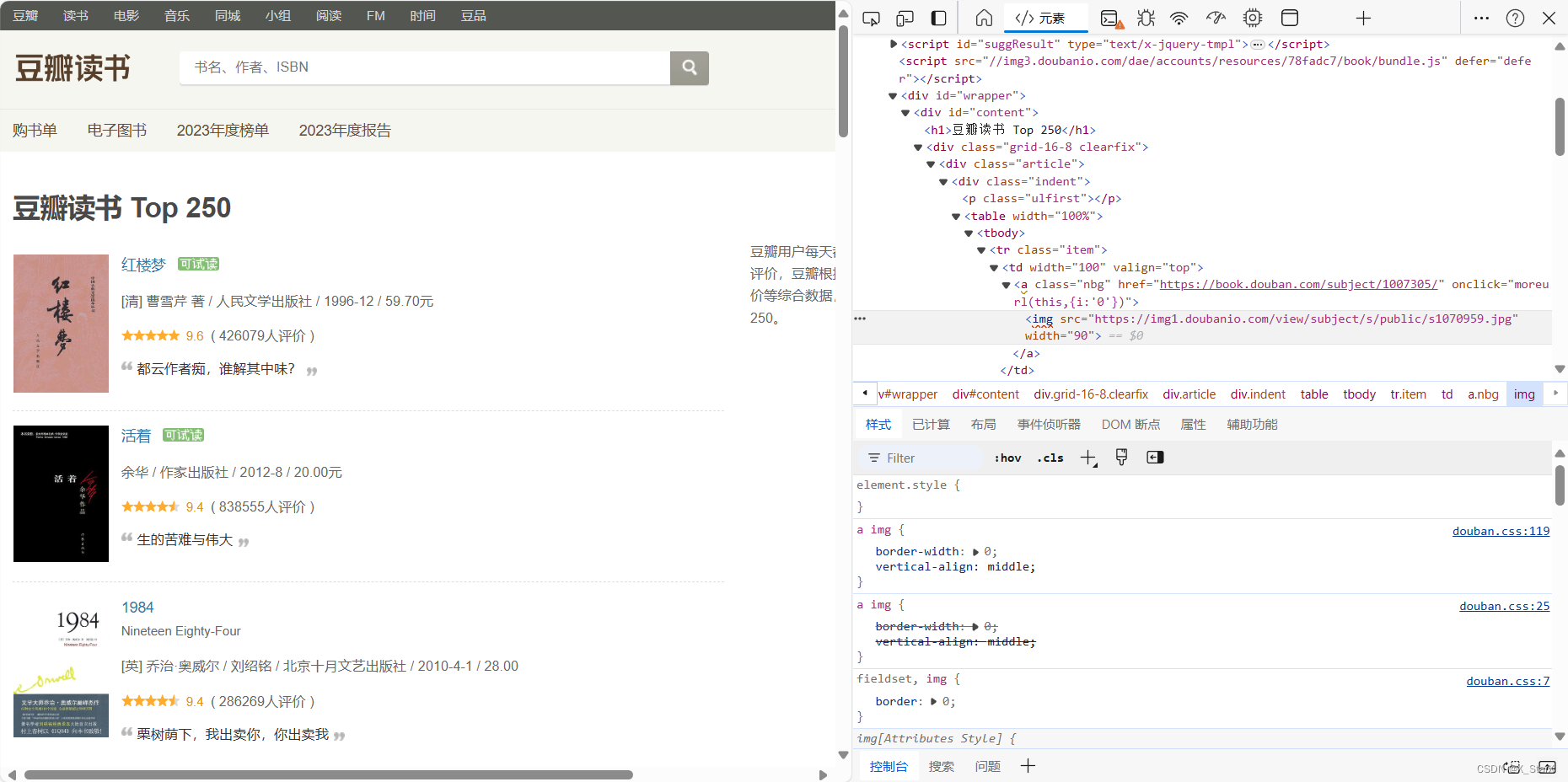
Task: Activate the inspect element picker tool
Action: 872,18
